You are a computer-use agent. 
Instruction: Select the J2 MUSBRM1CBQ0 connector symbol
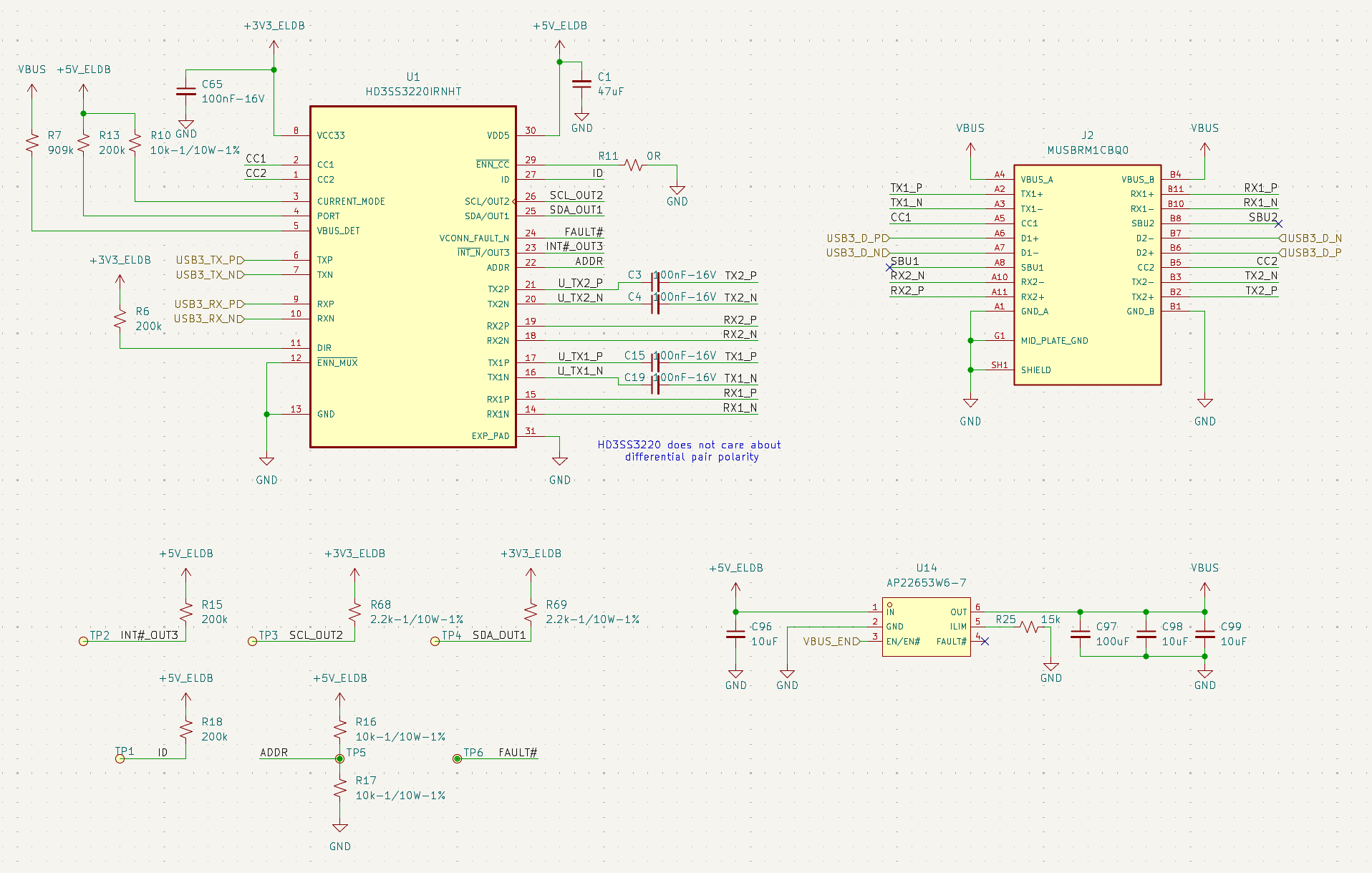point(1087,275)
